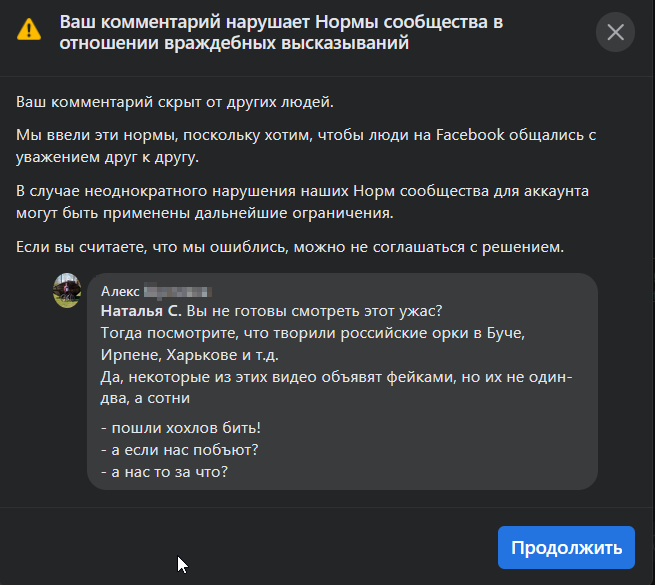Click the yellow warning triangle icon

click(x=30, y=29)
